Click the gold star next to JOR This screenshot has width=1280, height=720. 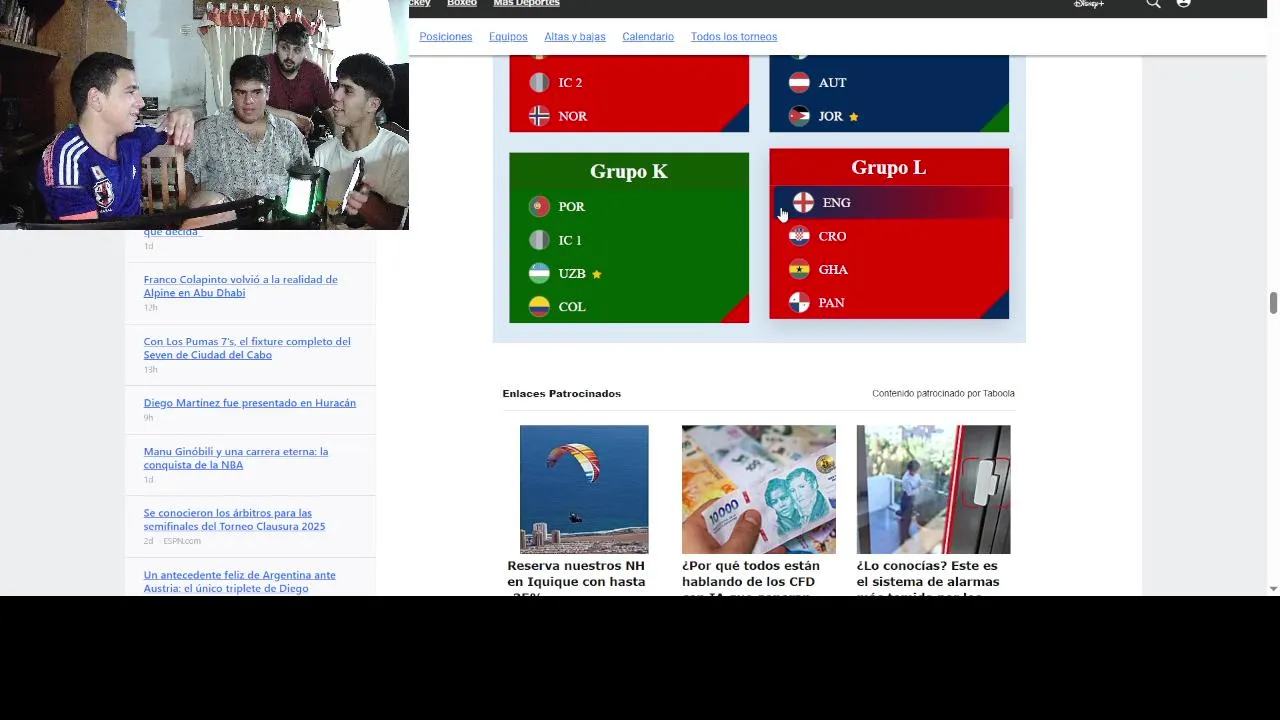853,117
